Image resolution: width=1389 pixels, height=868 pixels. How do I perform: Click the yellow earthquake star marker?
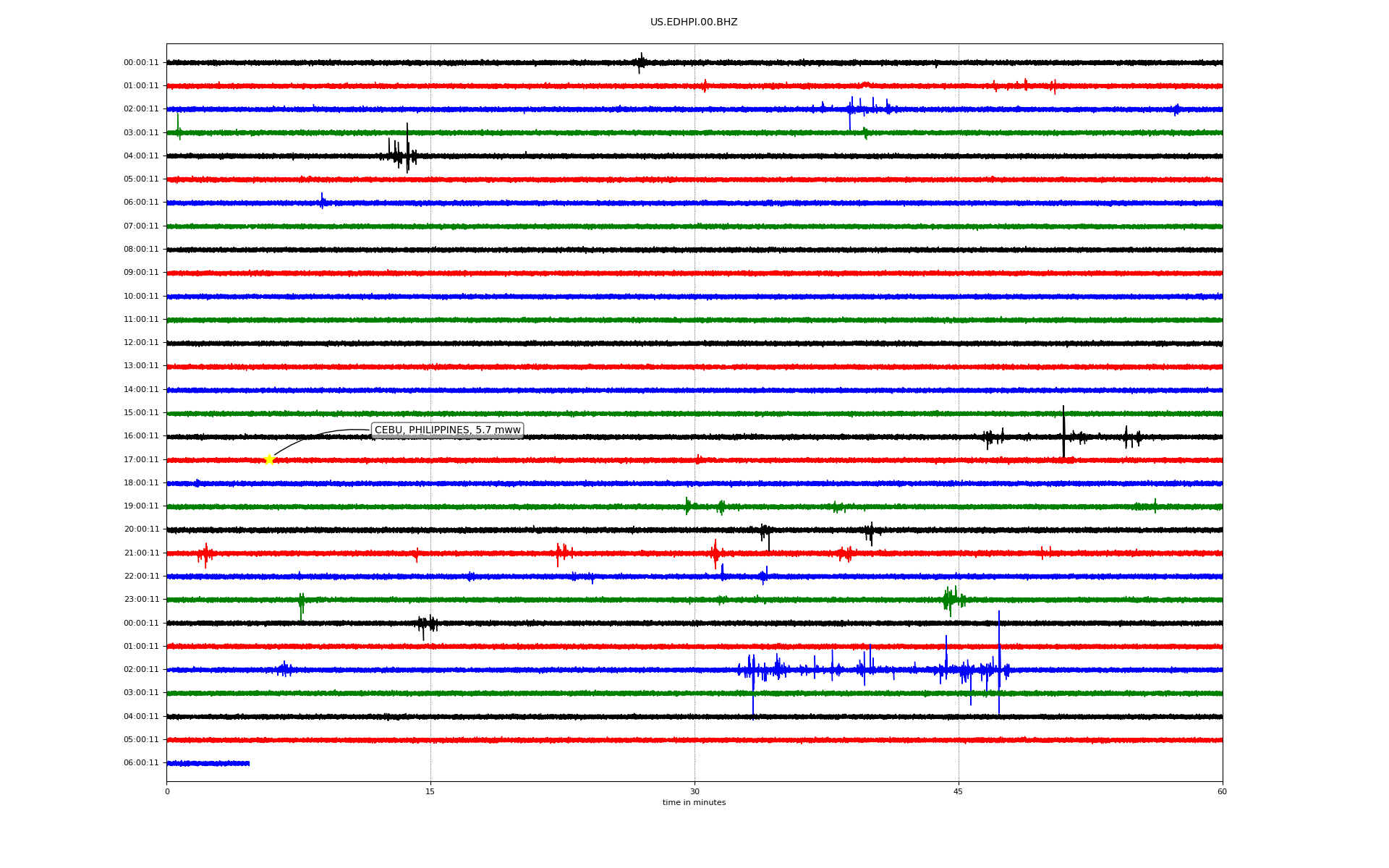coord(269,459)
